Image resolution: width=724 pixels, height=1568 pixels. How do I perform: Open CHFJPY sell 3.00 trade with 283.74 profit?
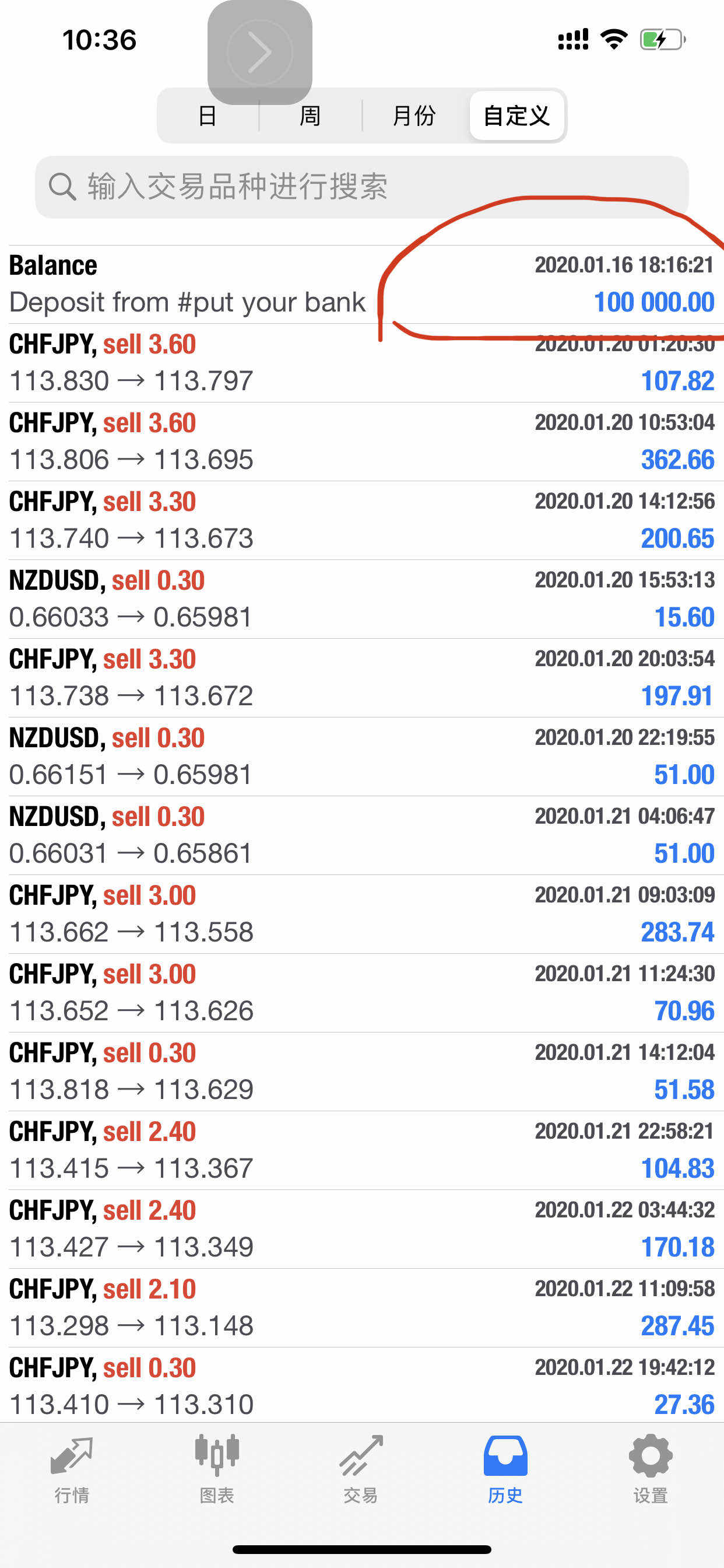click(361, 914)
